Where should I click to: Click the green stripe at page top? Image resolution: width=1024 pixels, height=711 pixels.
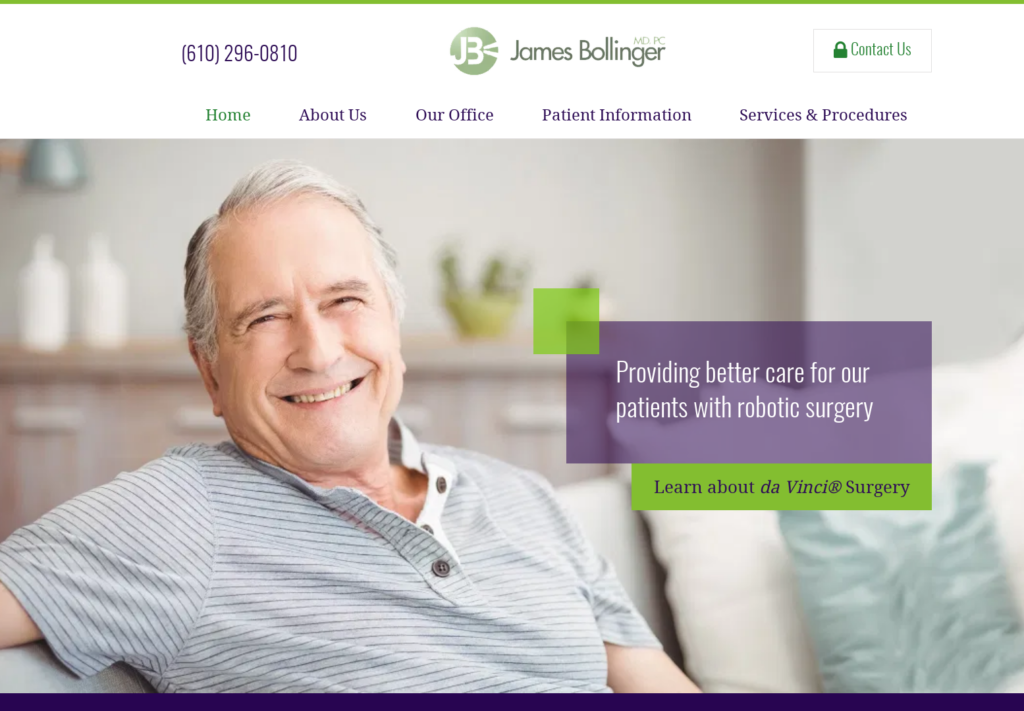(x=512, y=2)
